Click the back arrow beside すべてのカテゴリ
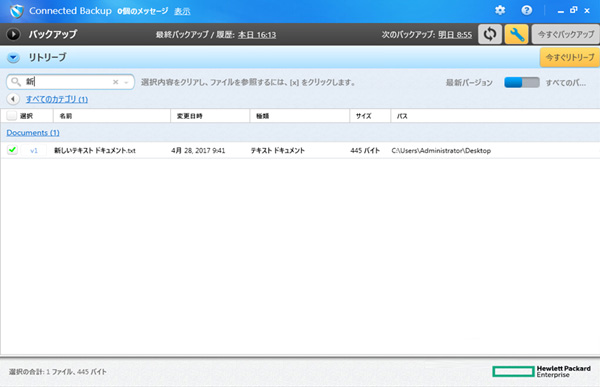Image resolution: width=600 pixels, height=387 pixels. click(x=13, y=99)
